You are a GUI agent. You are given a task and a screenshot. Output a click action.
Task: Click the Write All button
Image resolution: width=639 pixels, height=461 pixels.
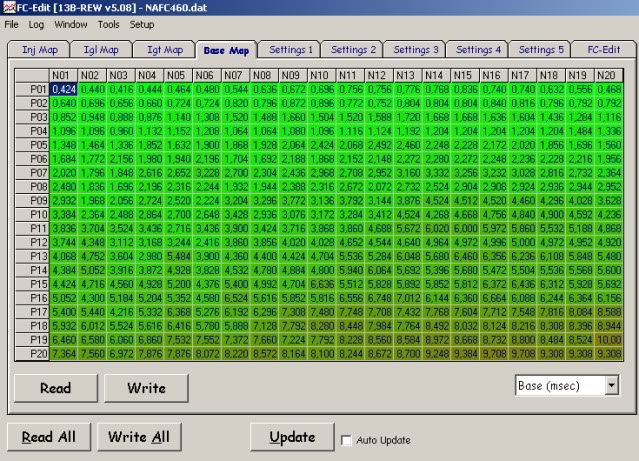139,437
